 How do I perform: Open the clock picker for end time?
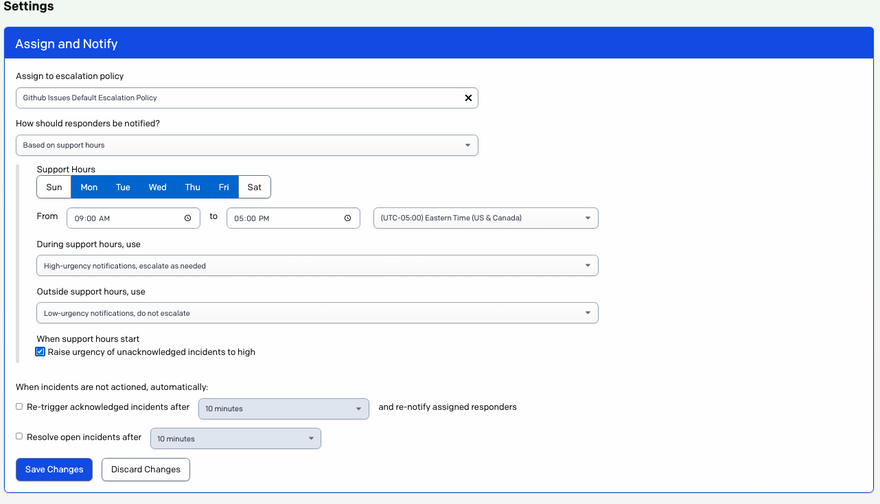pos(348,218)
